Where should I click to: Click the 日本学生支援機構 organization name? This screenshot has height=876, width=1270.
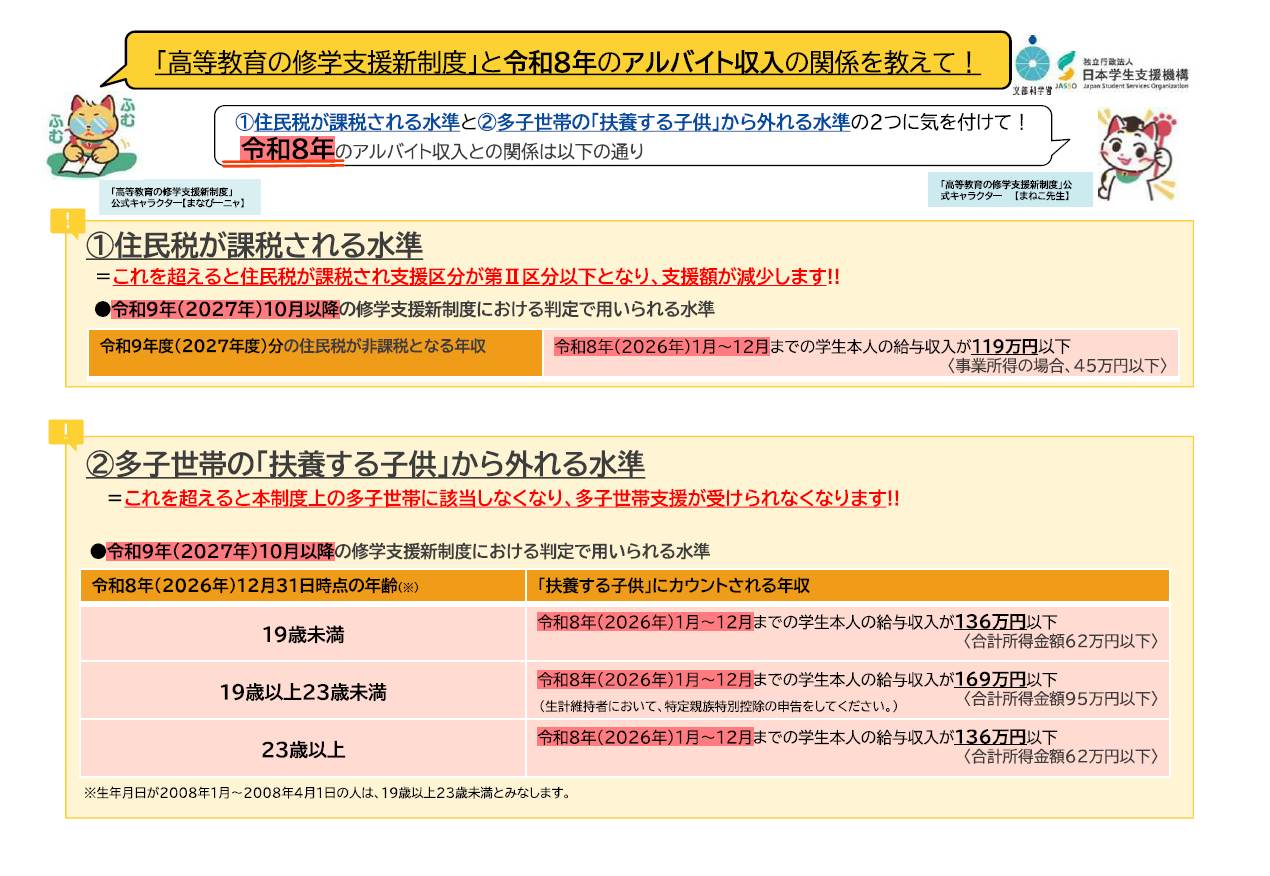[x=1135, y=74]
